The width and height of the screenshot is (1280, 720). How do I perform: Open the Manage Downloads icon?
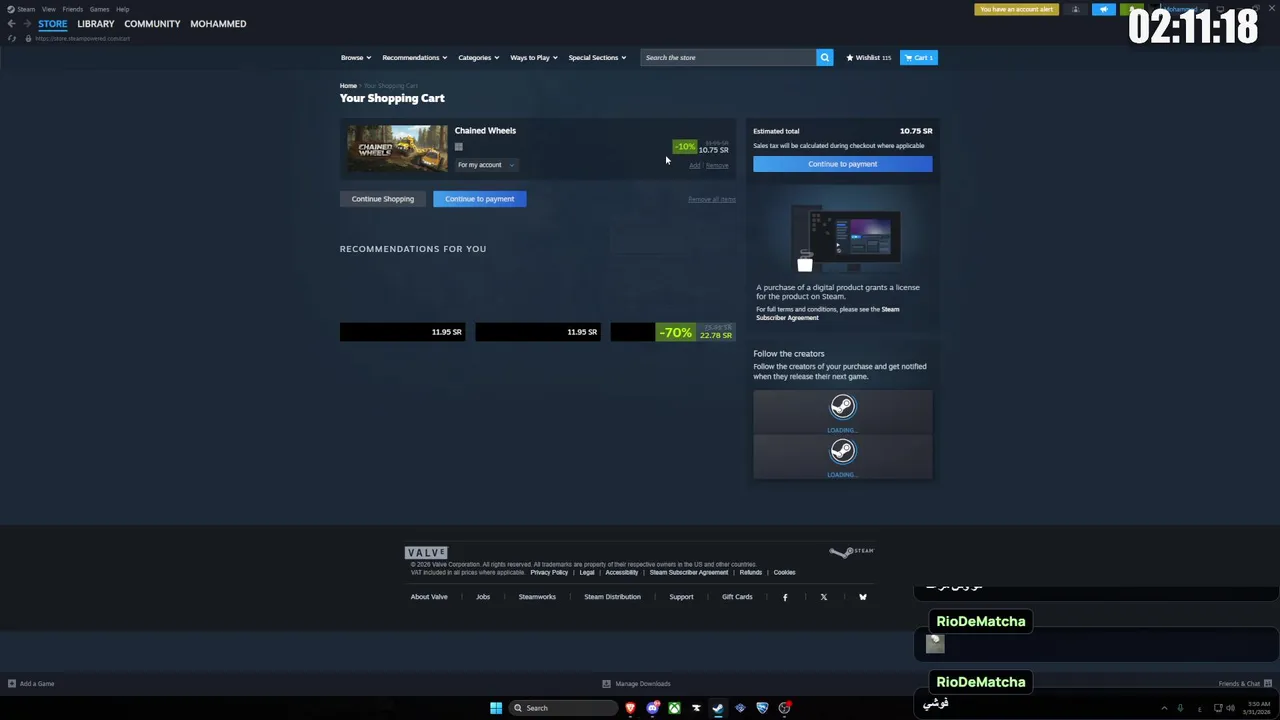[606, 684]
